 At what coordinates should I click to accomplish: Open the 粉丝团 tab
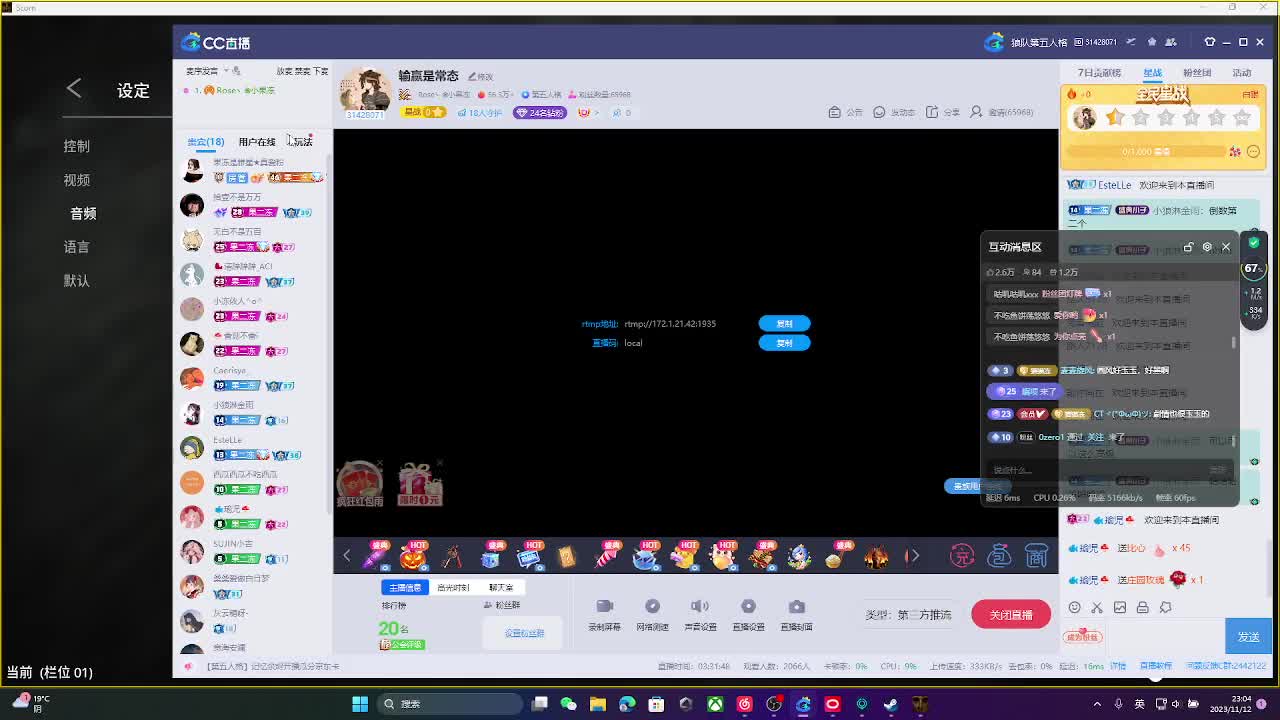tap(1197, 73)
